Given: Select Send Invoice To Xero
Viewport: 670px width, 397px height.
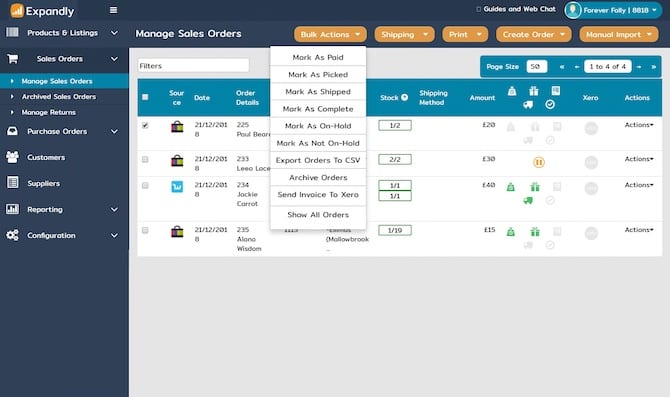Looking at the screenshot, I should (318, 194).
